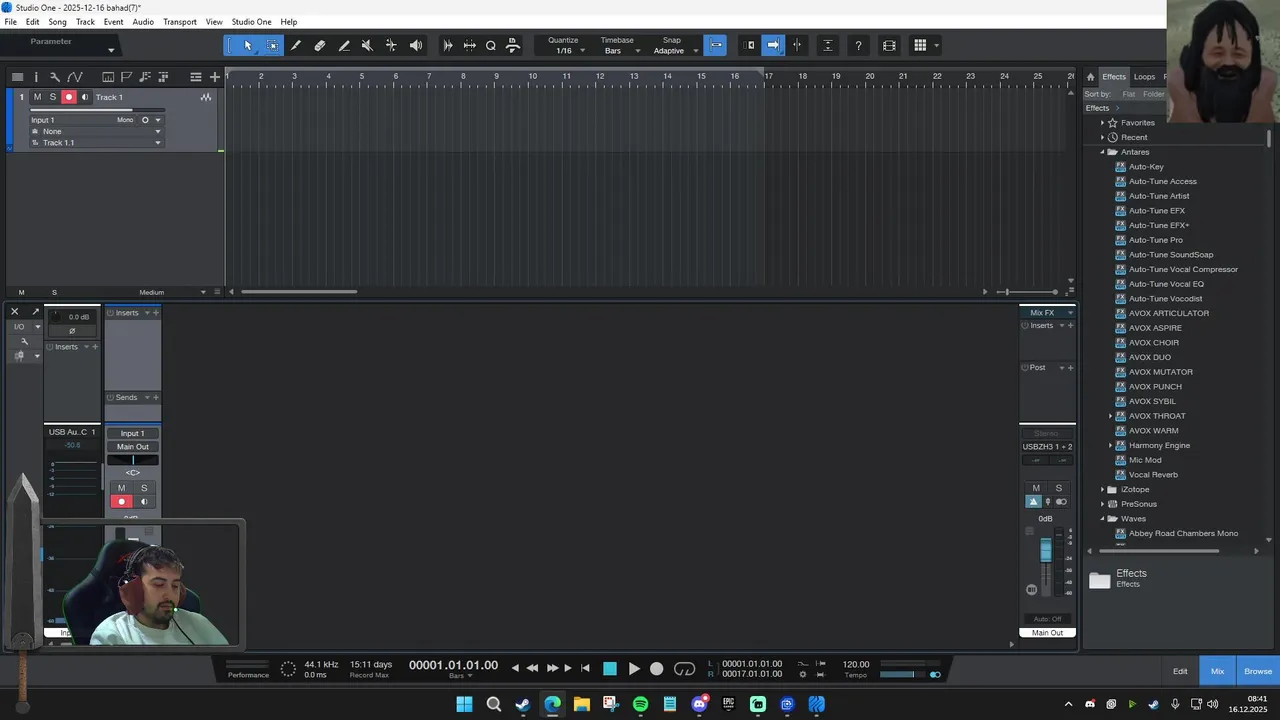Expand the Favorites folder in browser
1280x720 pixels.
pos(1102,123)
